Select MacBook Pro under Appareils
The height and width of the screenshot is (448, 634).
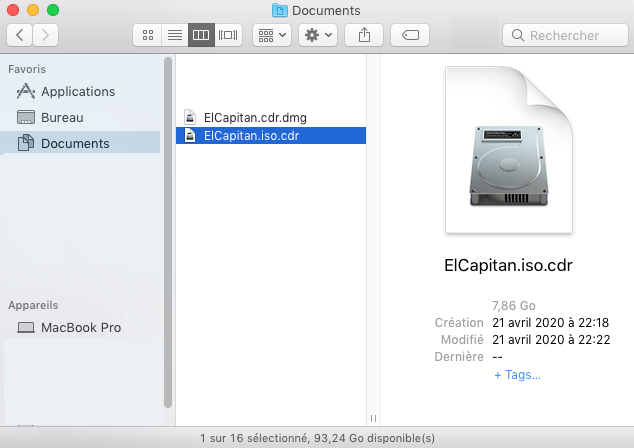click(x=80, y=328)
